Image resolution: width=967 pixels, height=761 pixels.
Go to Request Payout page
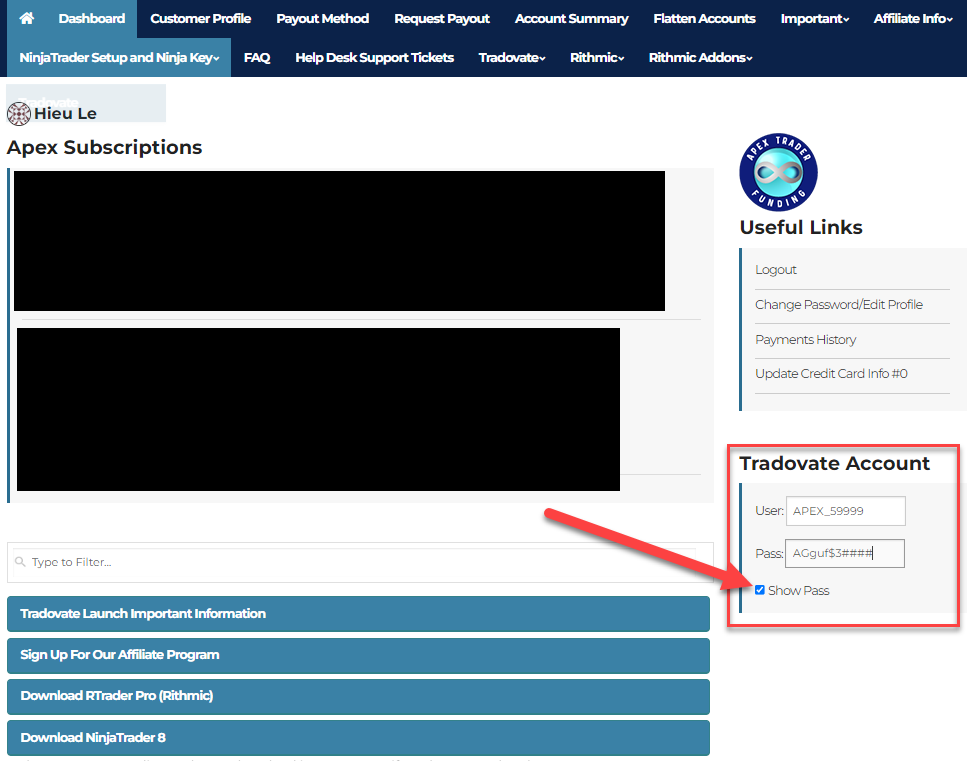442,19
